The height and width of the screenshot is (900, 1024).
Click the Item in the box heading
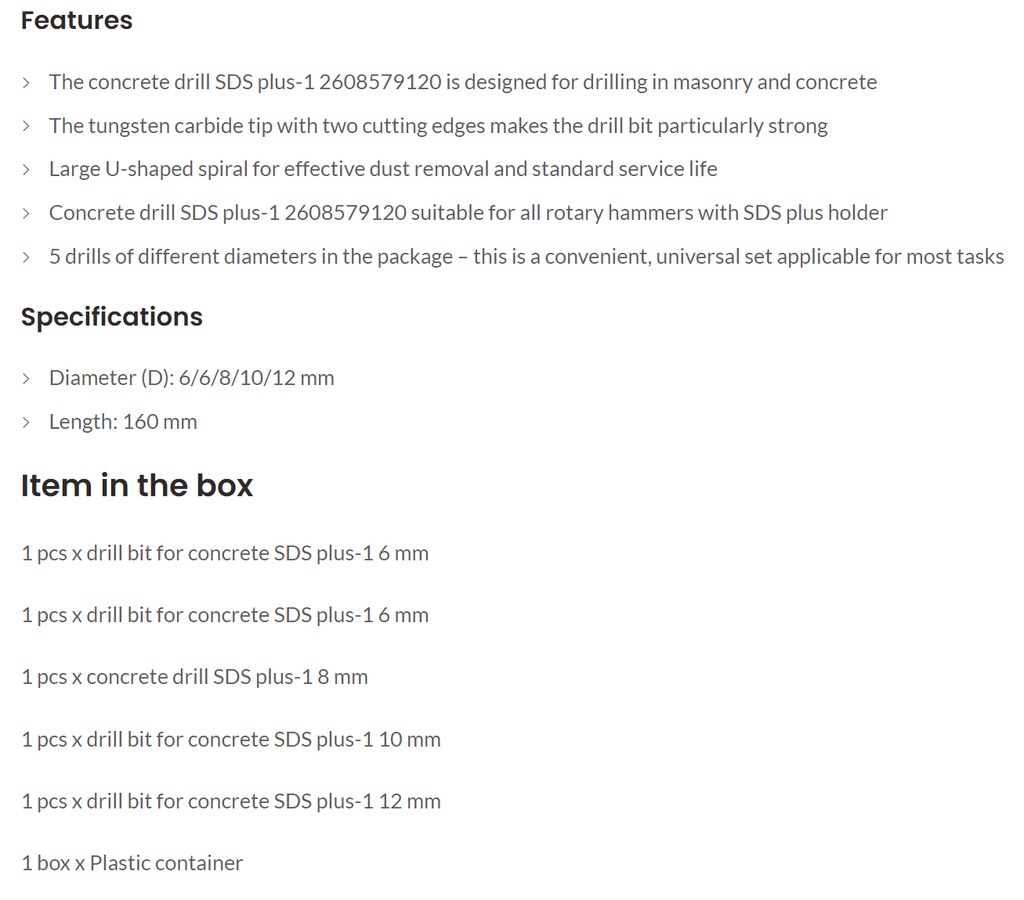click(x=136, y=485)
